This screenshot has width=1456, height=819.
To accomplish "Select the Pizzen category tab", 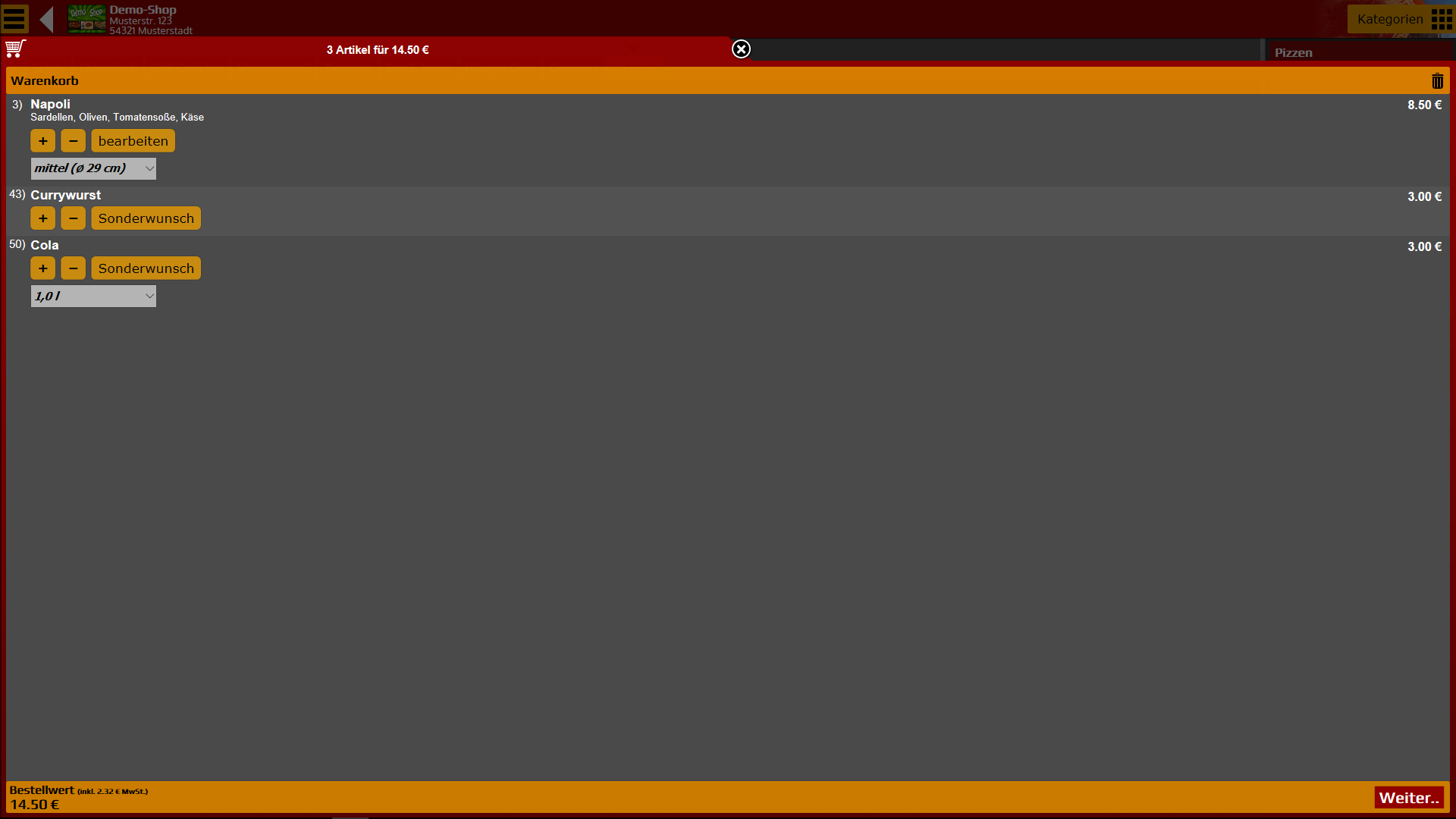I will [x=1293, y=52].
